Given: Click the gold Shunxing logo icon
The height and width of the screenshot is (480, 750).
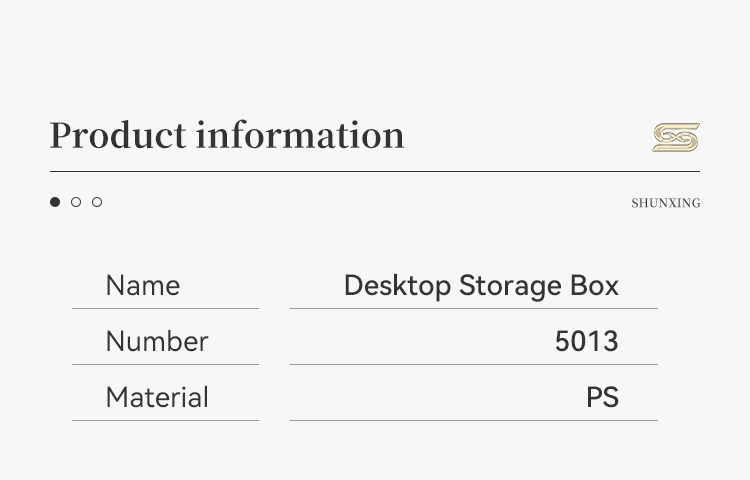Looking at the screenshot, I should click(x=676, y=138).
